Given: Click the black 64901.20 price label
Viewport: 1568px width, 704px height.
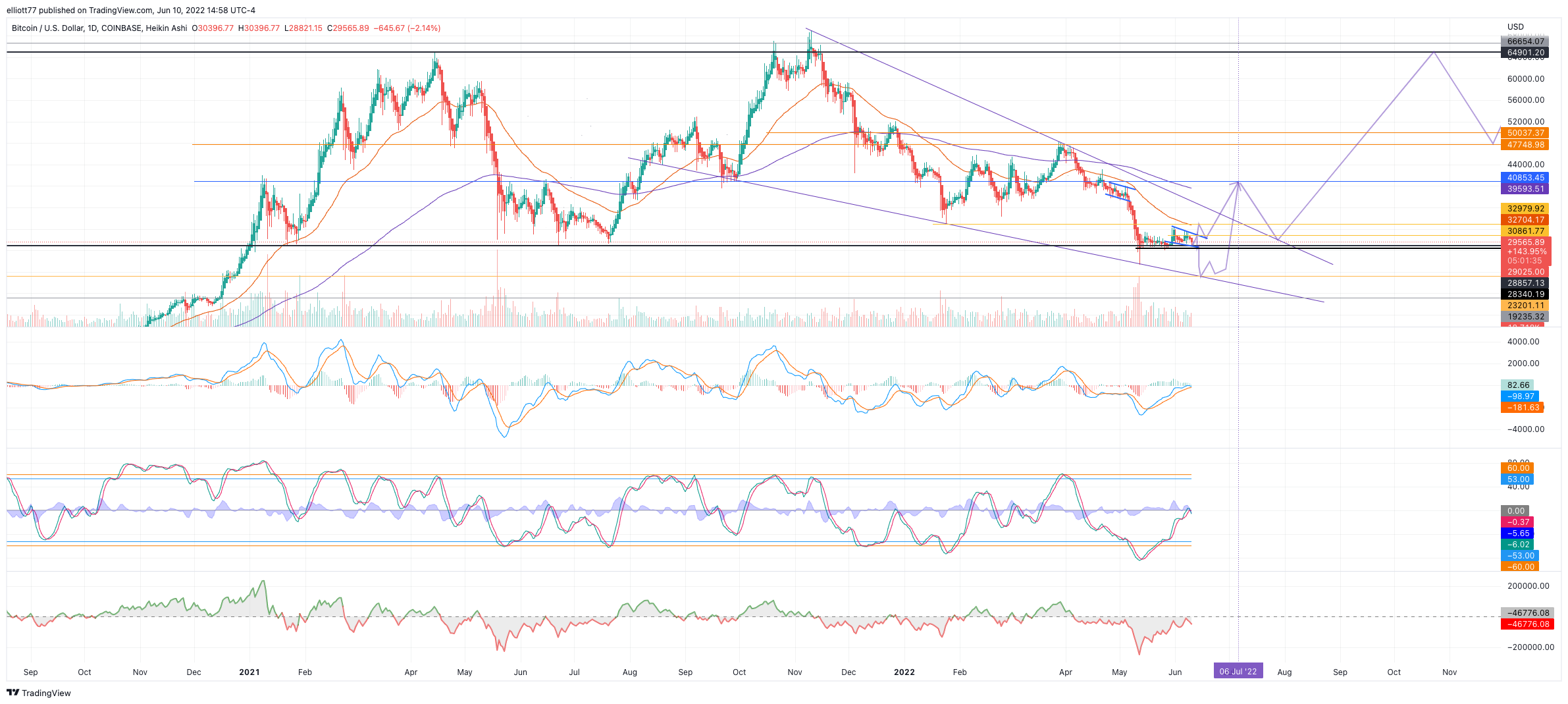Looking at the screenshot, I should (x=1525, y=53).
